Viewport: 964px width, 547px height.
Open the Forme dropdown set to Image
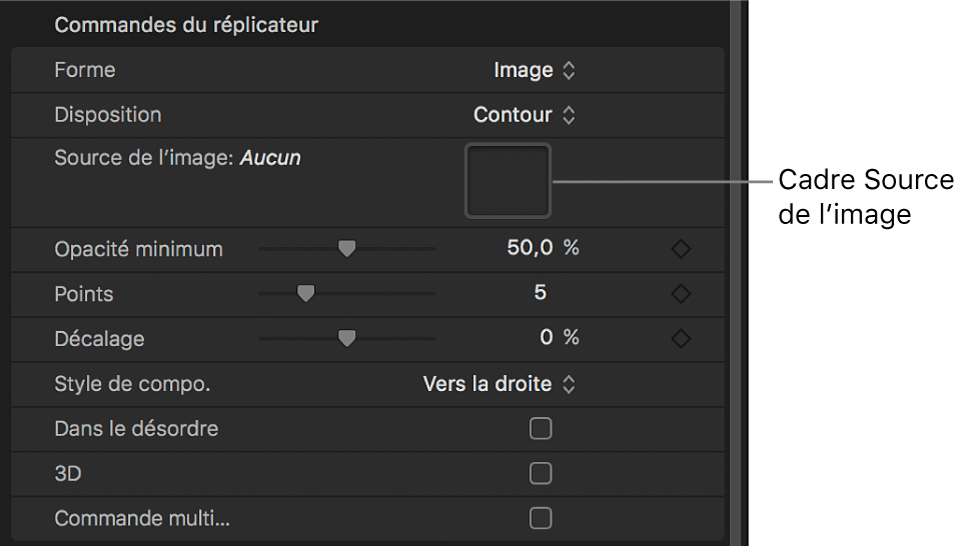click(x=535, y=70)
